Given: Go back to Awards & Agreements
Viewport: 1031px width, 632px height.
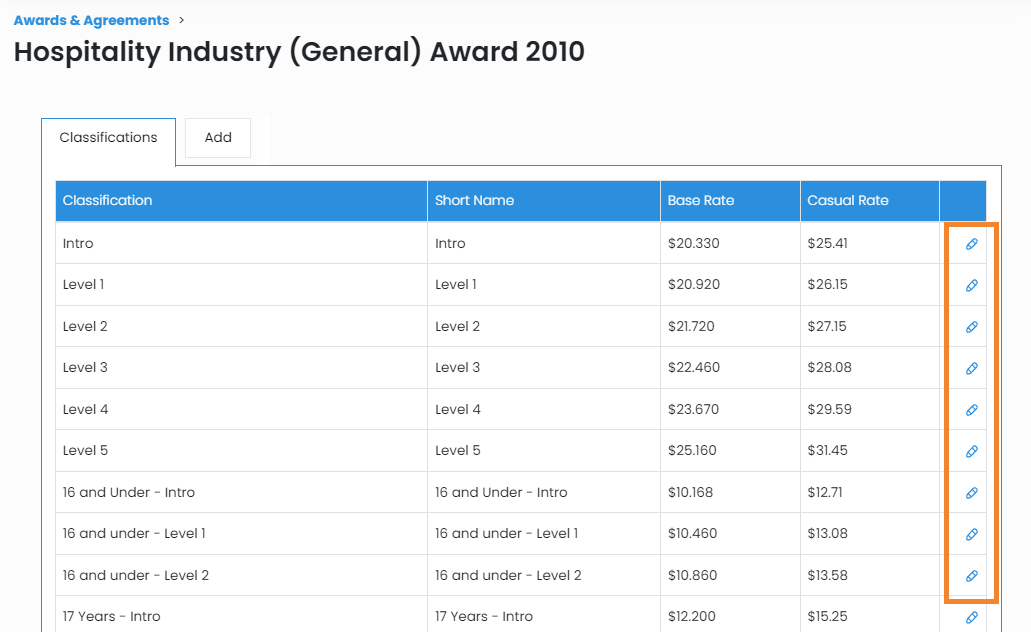Looking at the screenshot, I should 91,20.
